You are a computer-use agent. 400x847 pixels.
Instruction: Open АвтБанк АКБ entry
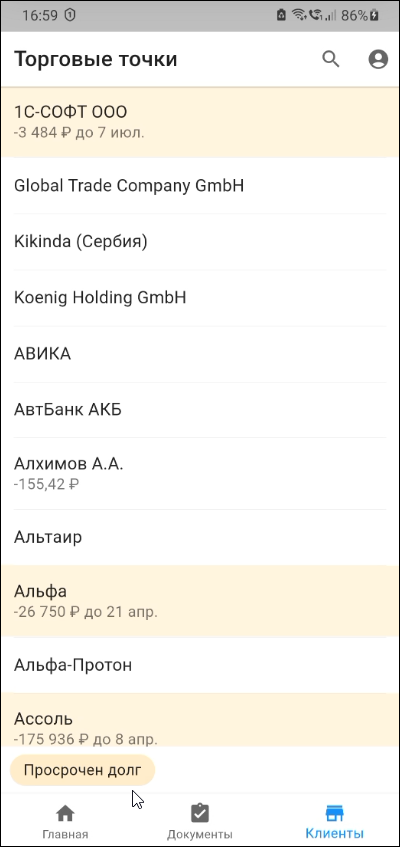coord(200,410)
